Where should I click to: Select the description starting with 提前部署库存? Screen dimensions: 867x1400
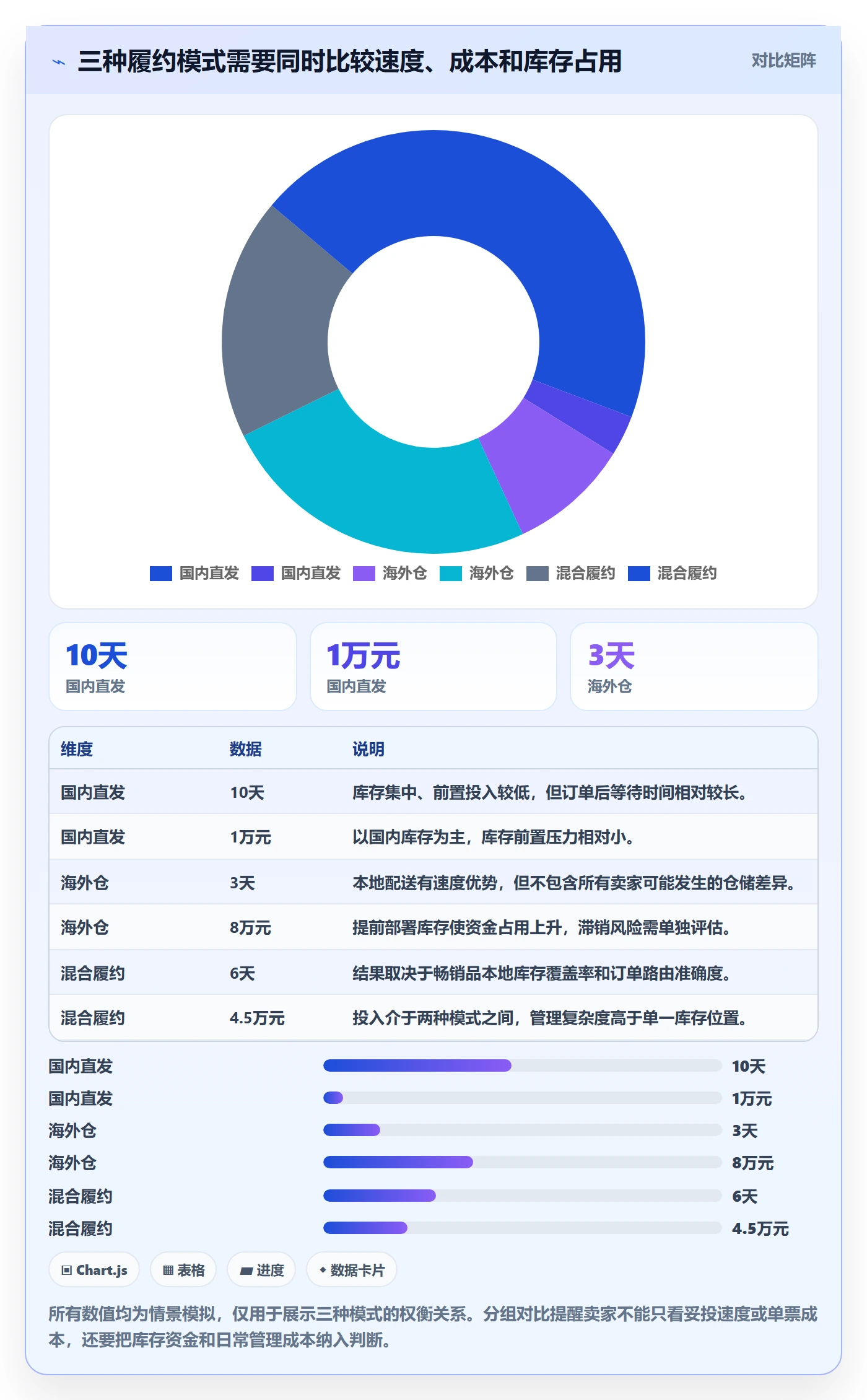click(541, 927)
